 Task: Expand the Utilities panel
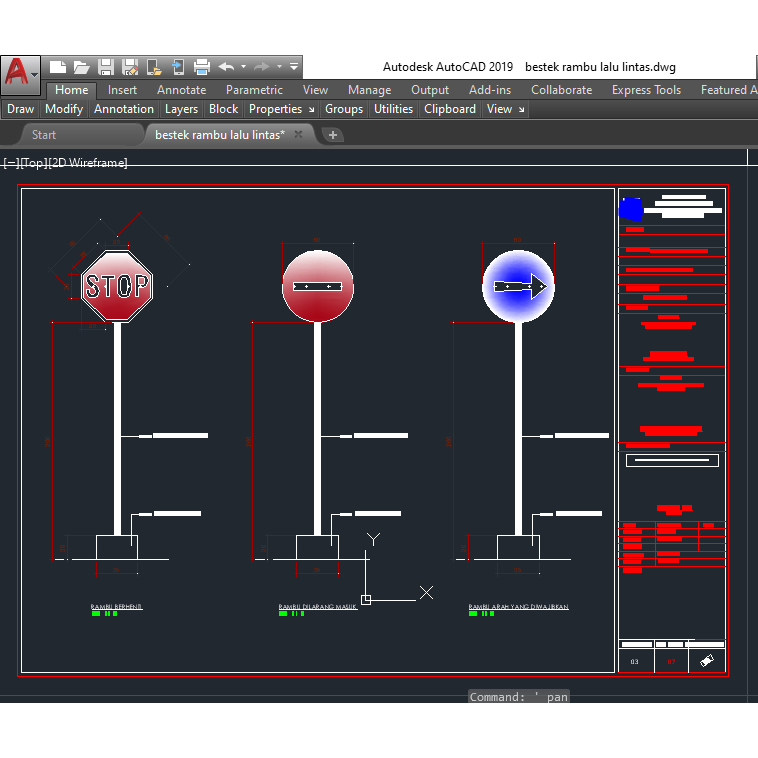click(394, 109)
